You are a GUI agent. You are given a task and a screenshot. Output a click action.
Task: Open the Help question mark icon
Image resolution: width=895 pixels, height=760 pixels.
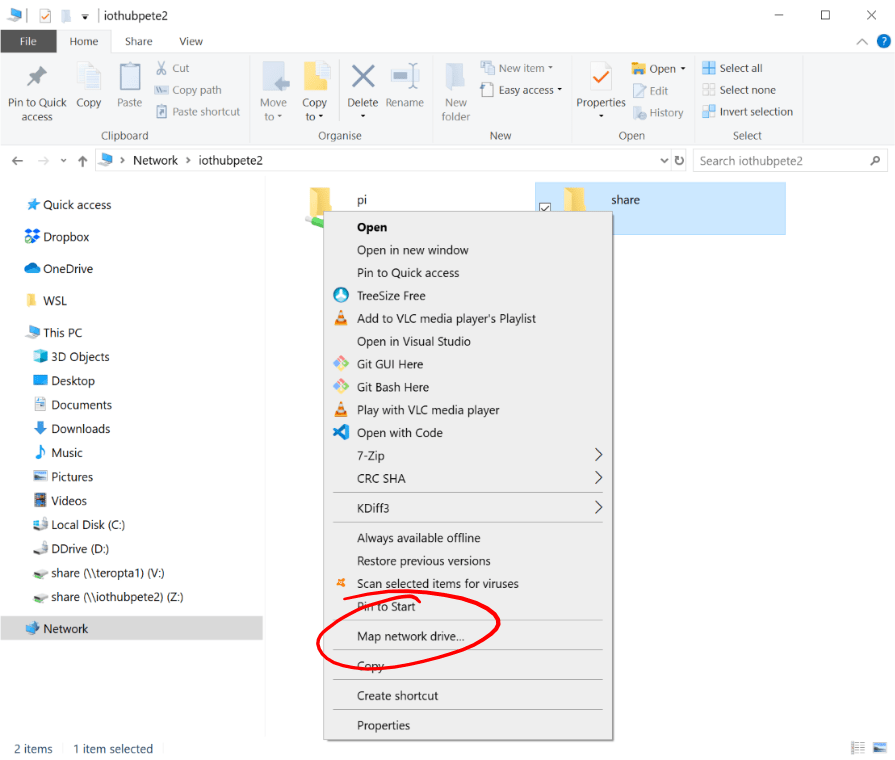884,41
